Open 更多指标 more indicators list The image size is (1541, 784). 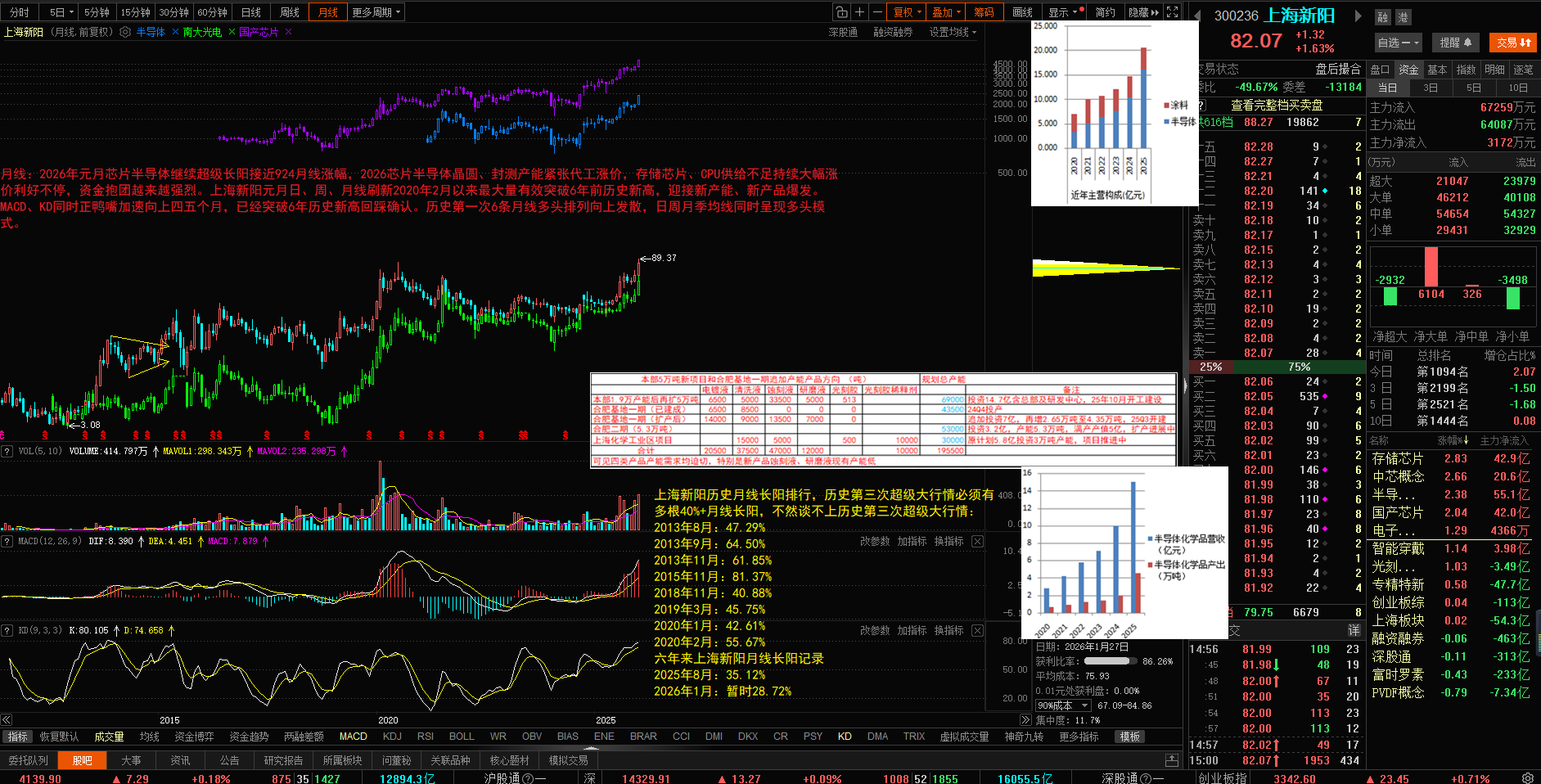coord(1079,737)
